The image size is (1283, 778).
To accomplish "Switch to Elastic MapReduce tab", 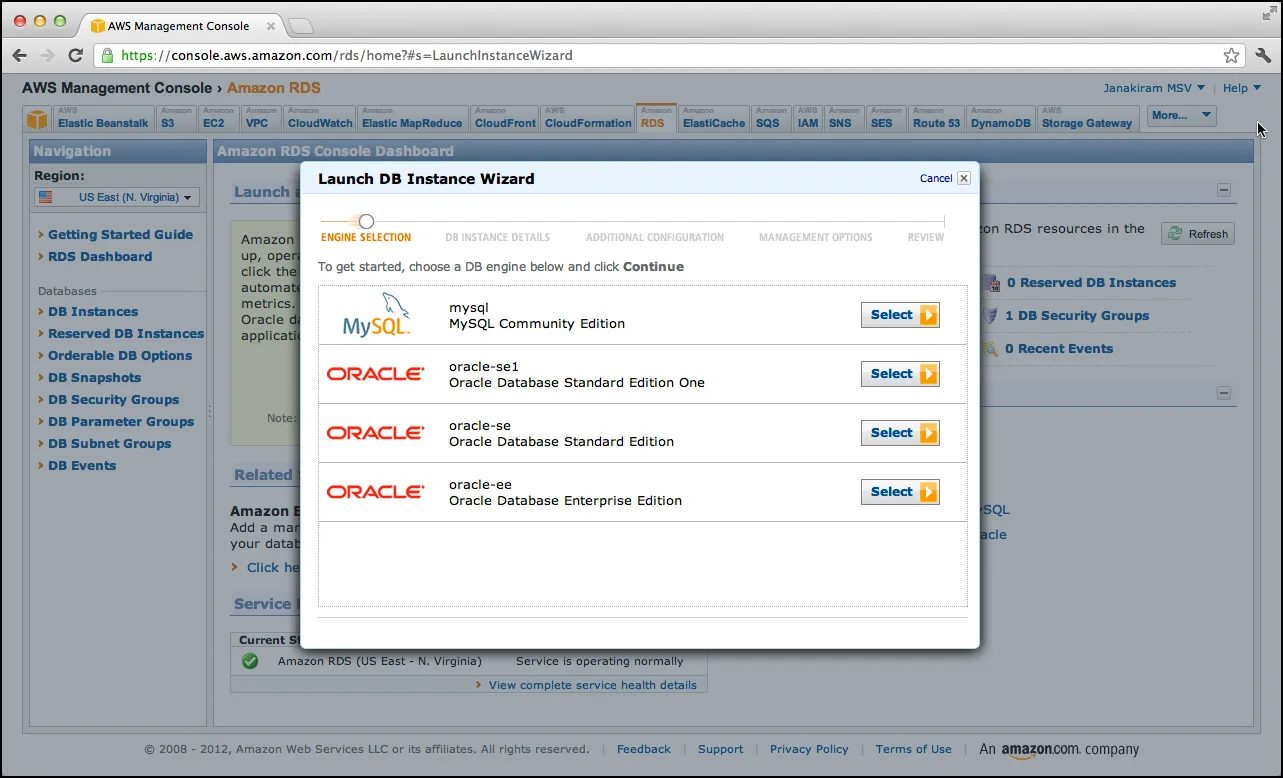I will 412,118.
